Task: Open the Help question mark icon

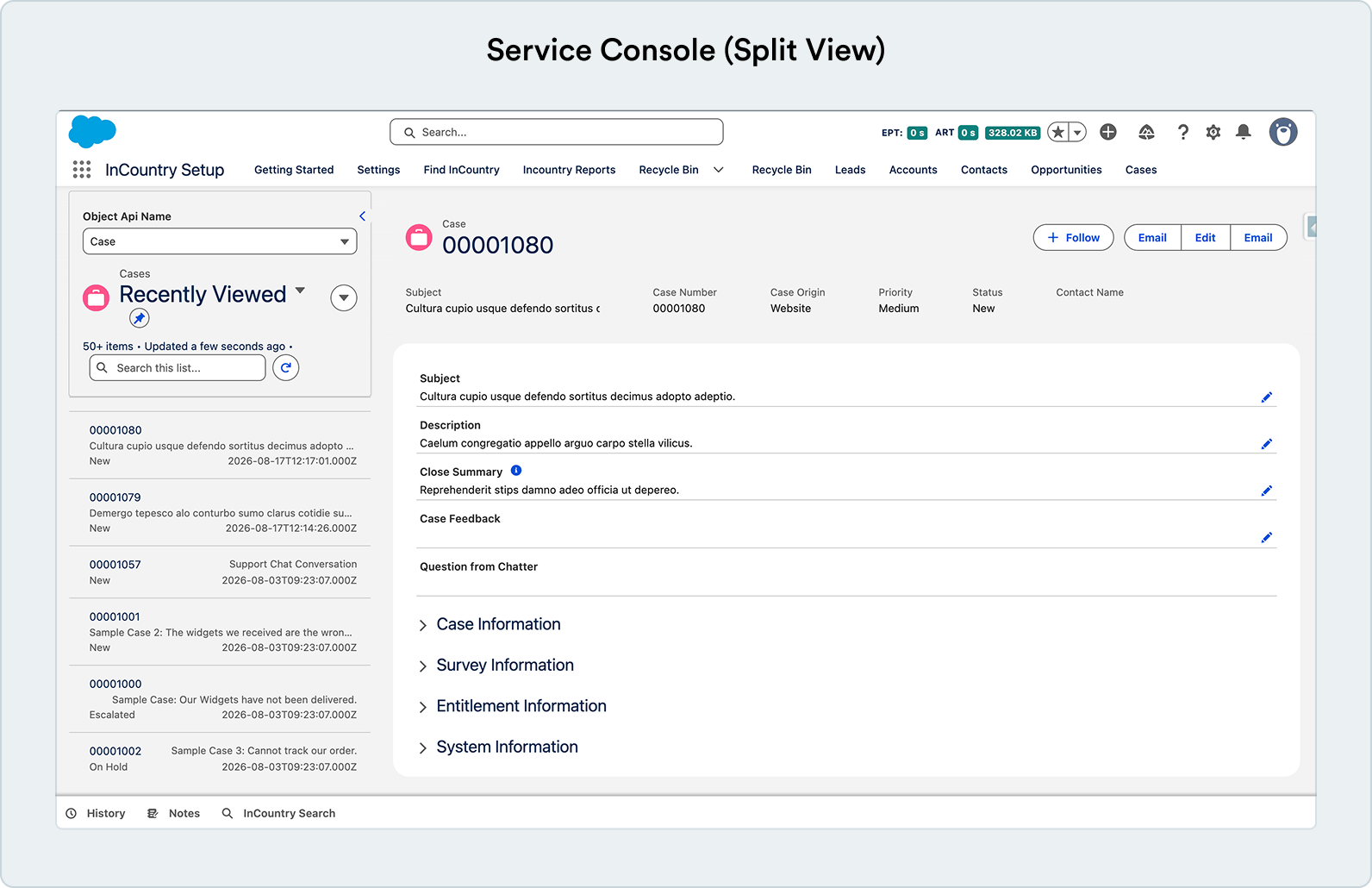Action: [x=1182, y=132]
